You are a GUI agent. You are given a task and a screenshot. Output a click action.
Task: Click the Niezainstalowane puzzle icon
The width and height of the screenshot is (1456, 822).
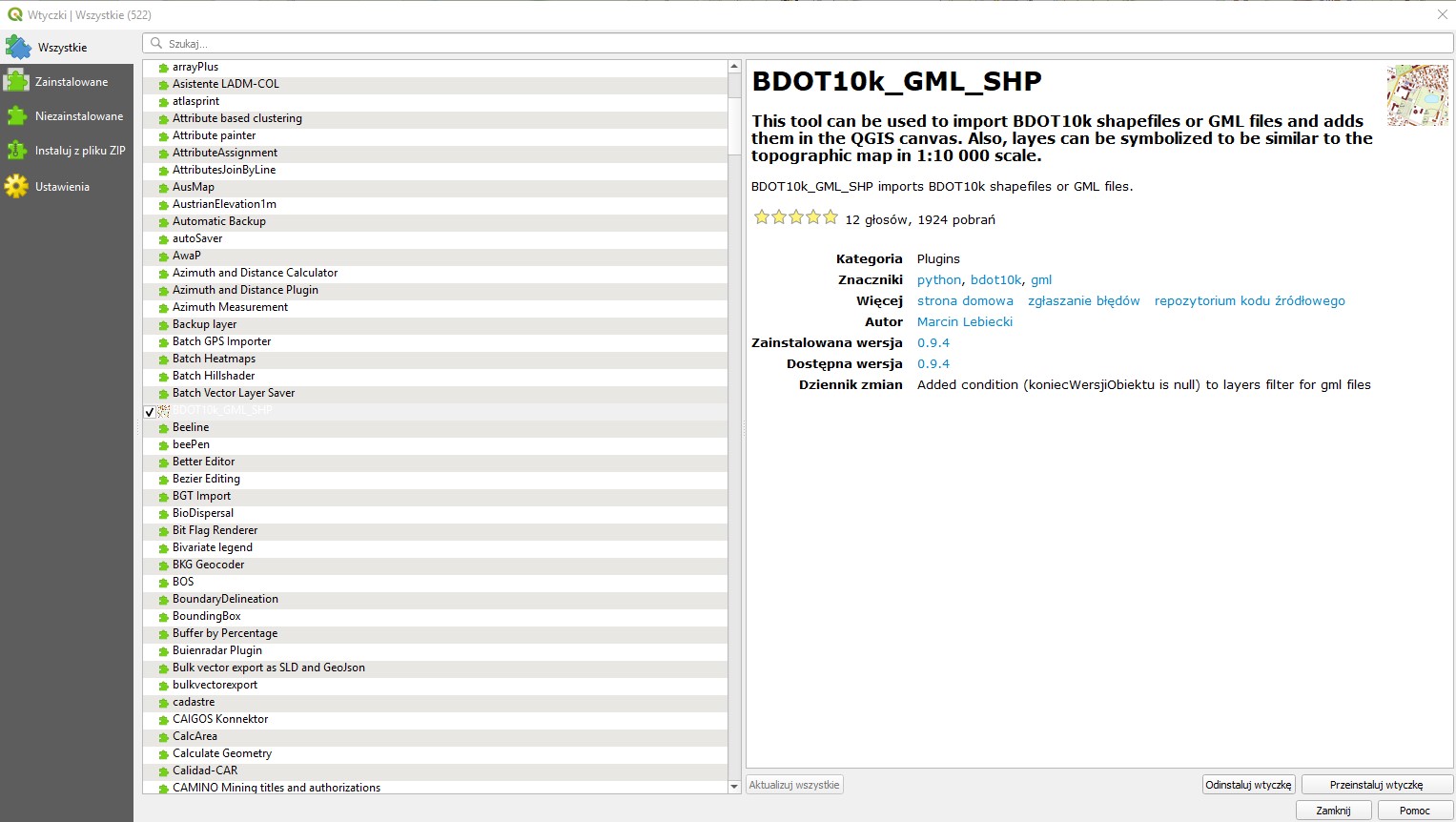click(x=17, y=116)
